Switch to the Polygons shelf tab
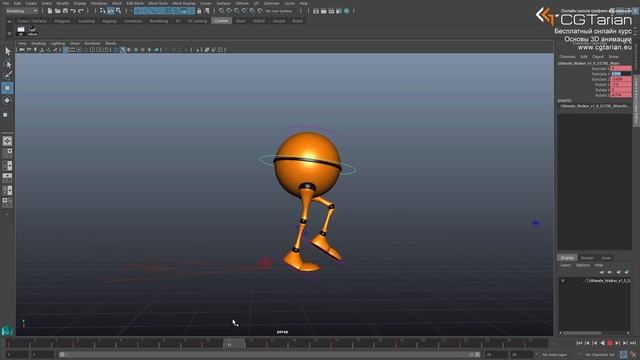The height and width of the screenshot is (360, 640). coord(62,21)
